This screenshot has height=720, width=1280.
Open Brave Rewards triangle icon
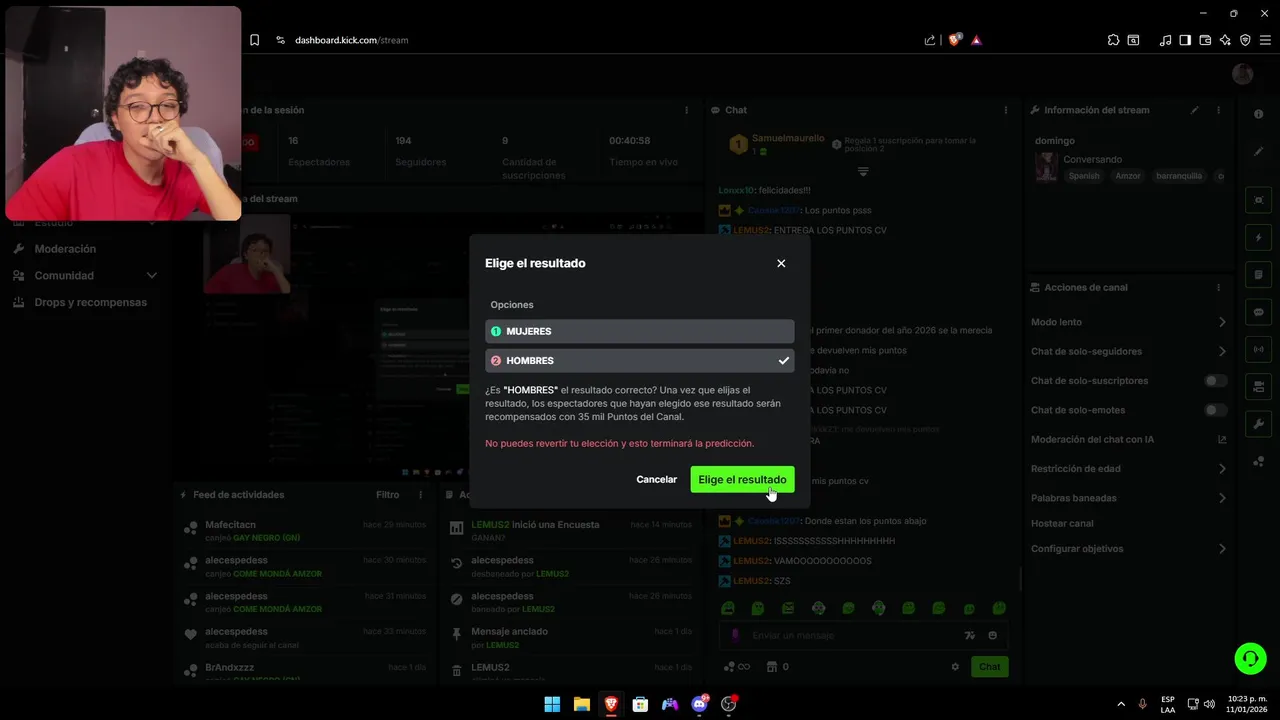click(x=977, y=40)
